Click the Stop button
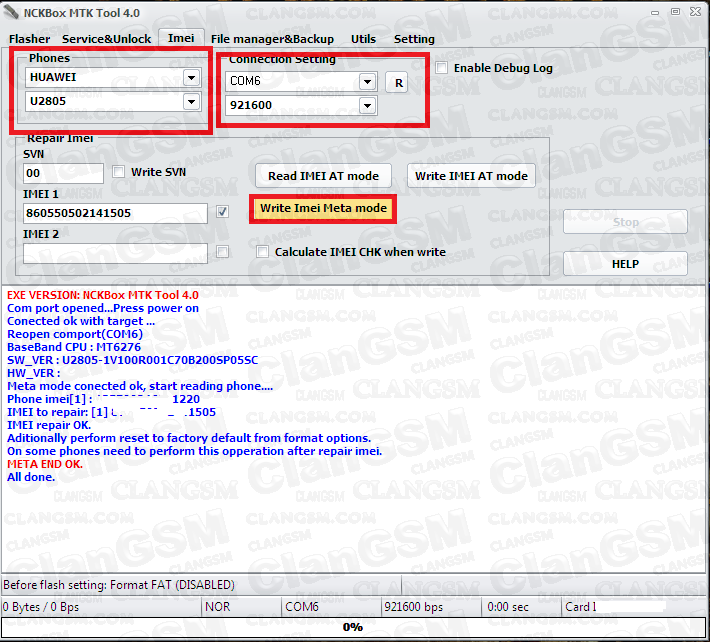Image resolution: width=710 pixels, height=642 pixels. (625, 222)
